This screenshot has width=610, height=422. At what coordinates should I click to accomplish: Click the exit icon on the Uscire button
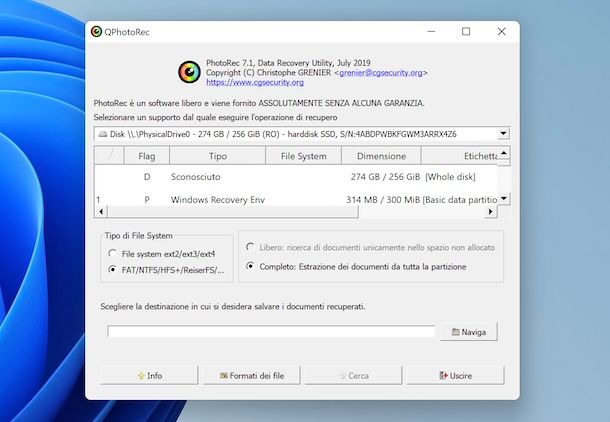[x=443, y=375]
